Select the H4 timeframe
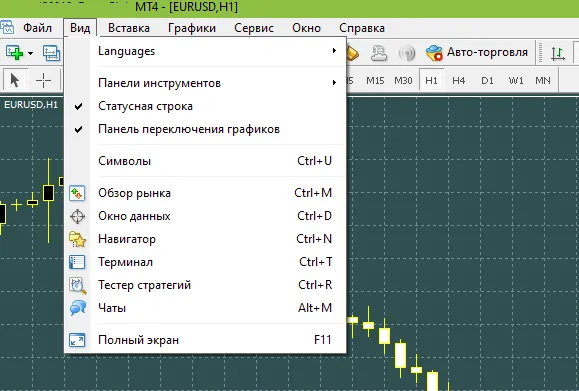This screenshot has height=391, width=579. pyautogui.click(x=459, y=80)
